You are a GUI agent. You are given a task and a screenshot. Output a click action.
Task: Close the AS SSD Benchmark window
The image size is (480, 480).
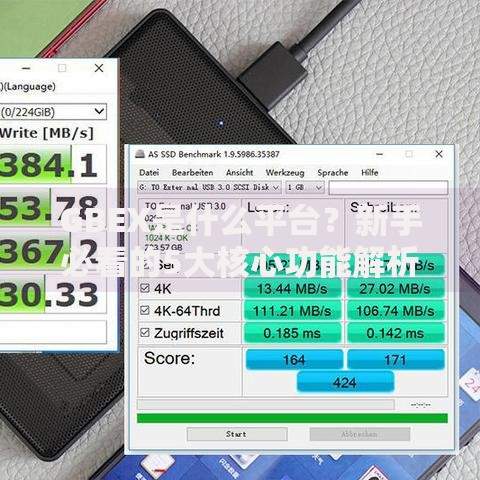[x=439, y=154]
